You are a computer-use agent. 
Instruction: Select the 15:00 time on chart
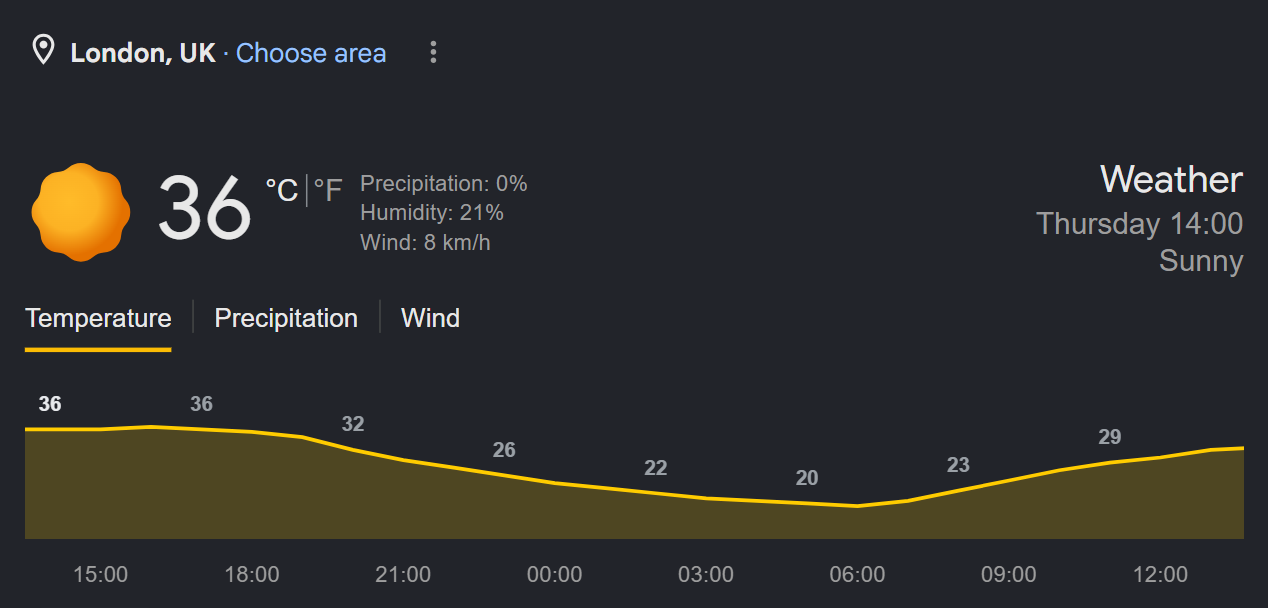pos(100,575)
